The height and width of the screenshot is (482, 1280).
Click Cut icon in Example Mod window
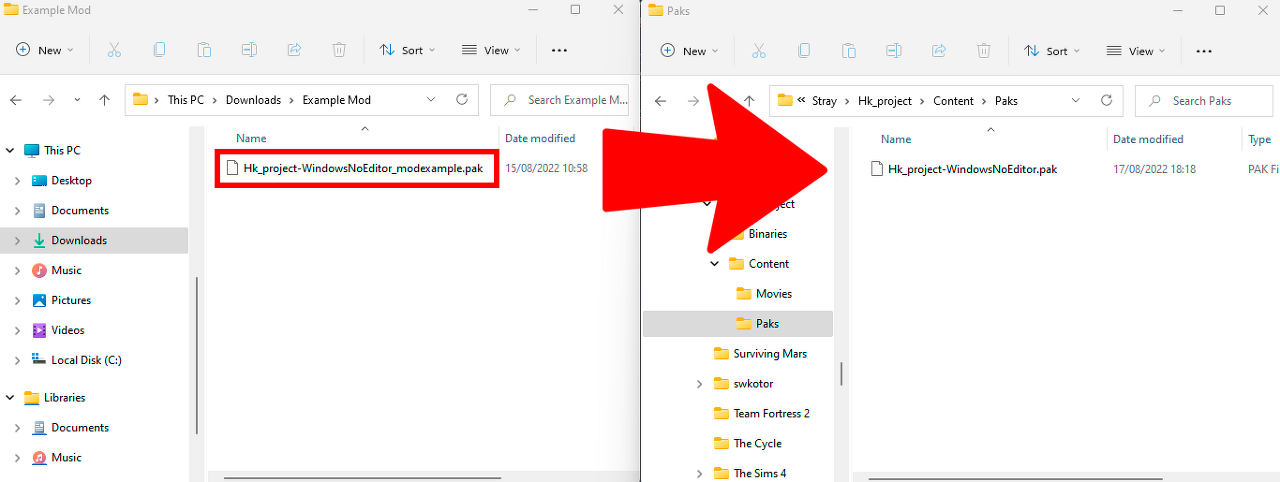[x=114, y=50]
